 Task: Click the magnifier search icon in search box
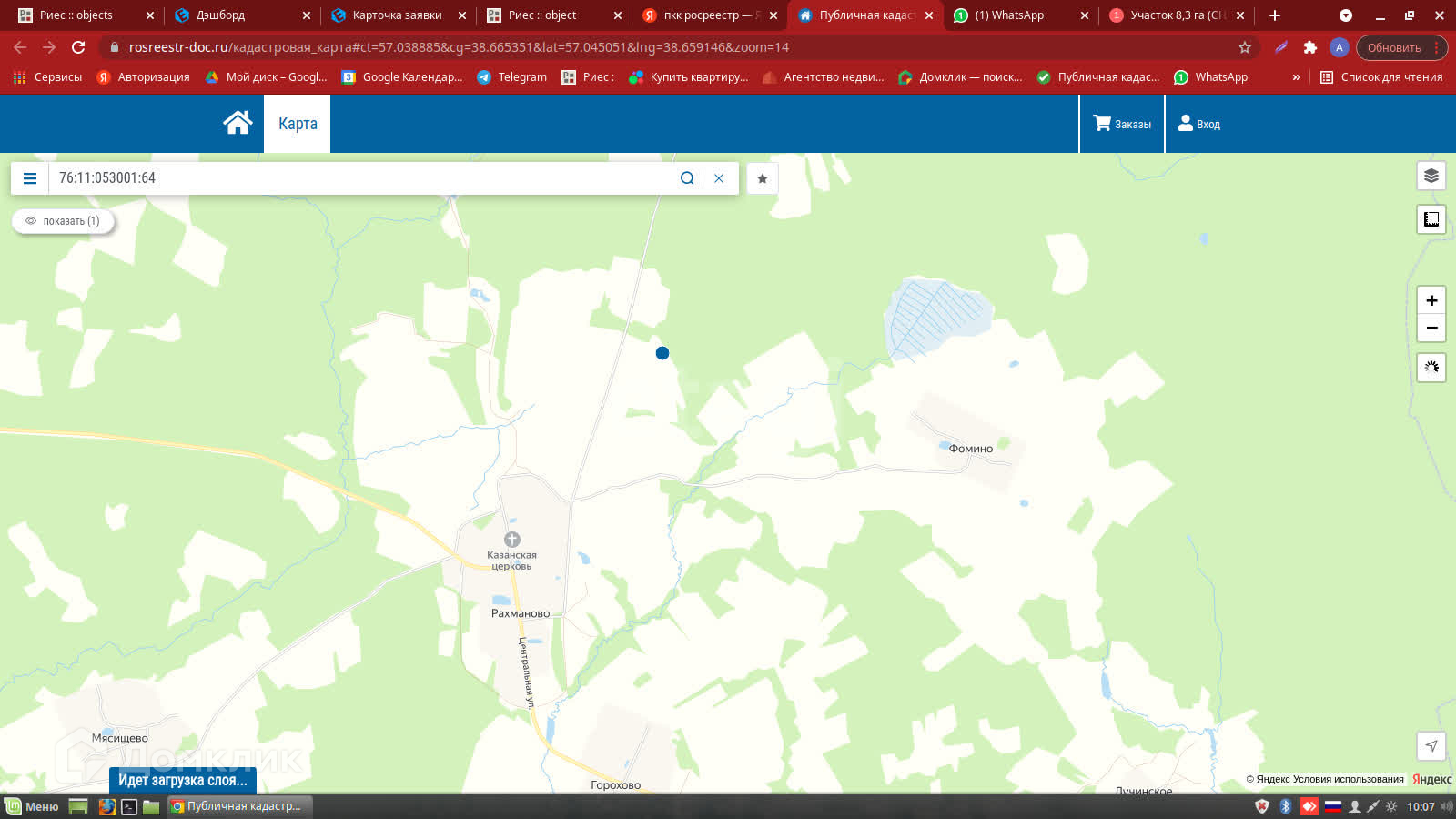tap(687, 178)
